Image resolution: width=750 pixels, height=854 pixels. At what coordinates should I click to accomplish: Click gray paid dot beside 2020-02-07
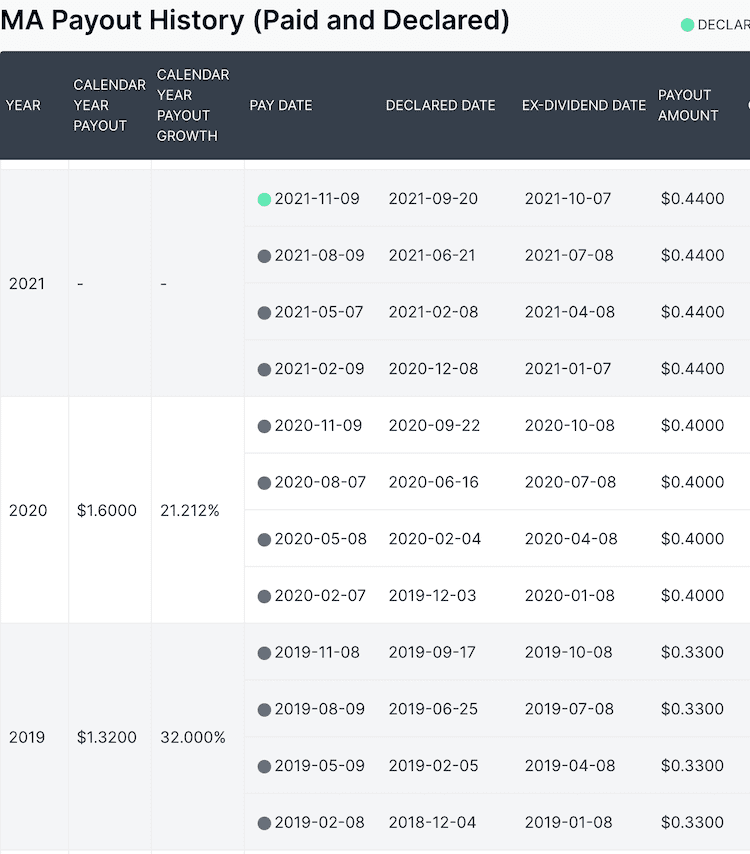[264, 596]
